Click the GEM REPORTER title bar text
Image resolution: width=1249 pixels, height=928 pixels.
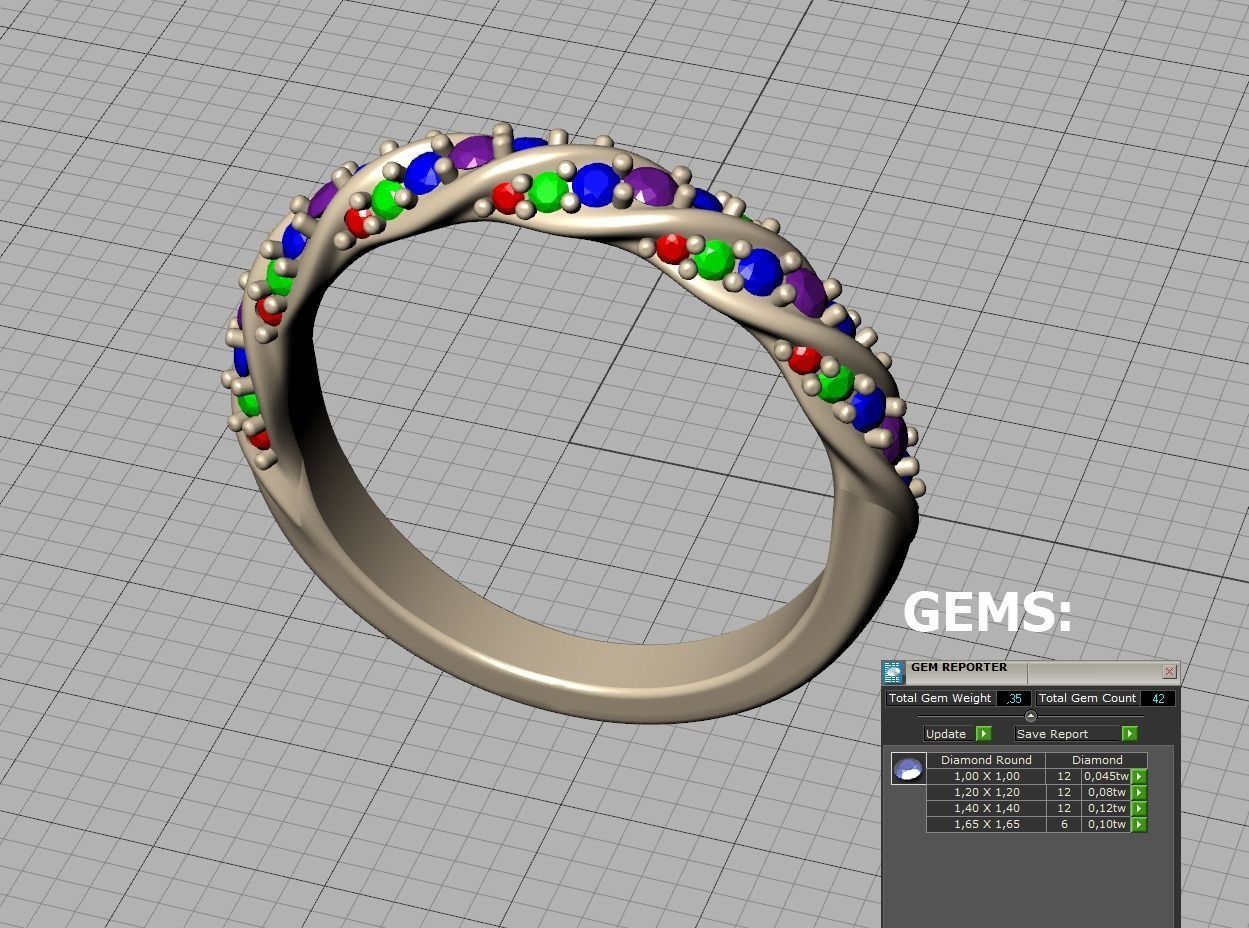coord(958,667)
